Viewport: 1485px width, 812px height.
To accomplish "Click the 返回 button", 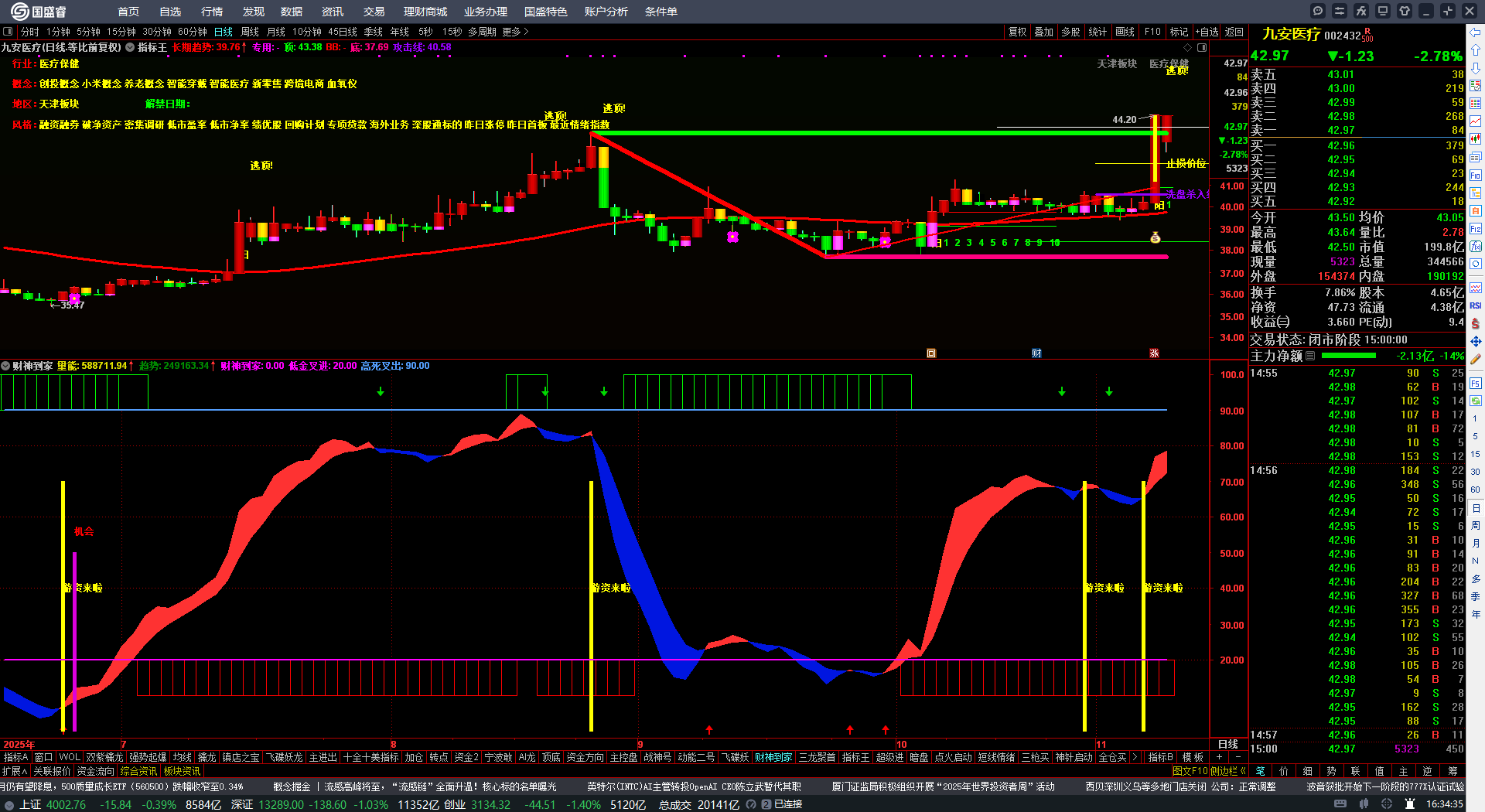I will tap(1234, 32).
